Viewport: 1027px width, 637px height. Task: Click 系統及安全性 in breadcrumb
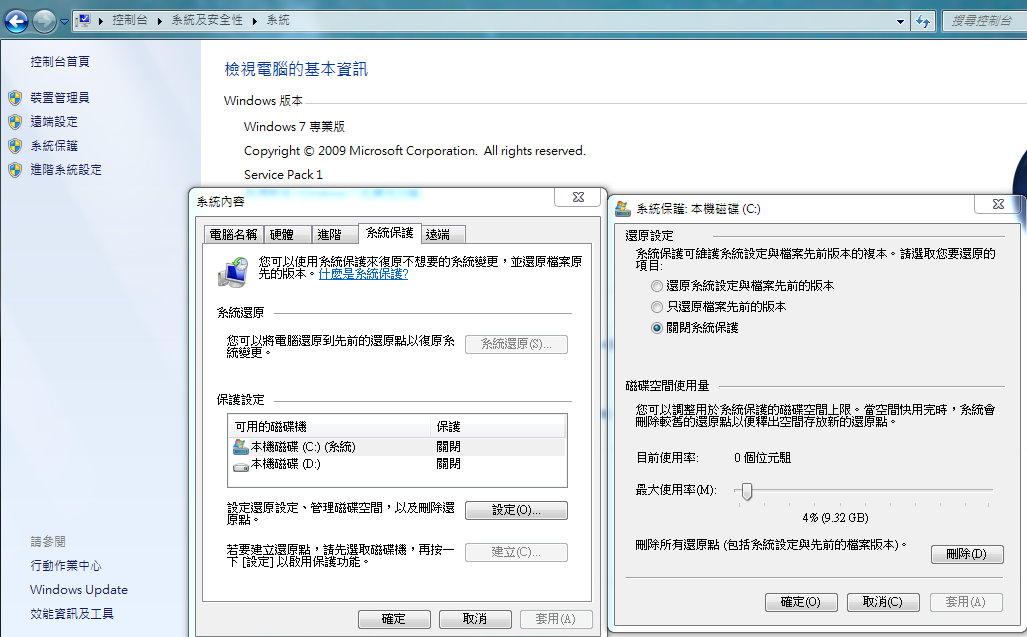tap(207, 20)
